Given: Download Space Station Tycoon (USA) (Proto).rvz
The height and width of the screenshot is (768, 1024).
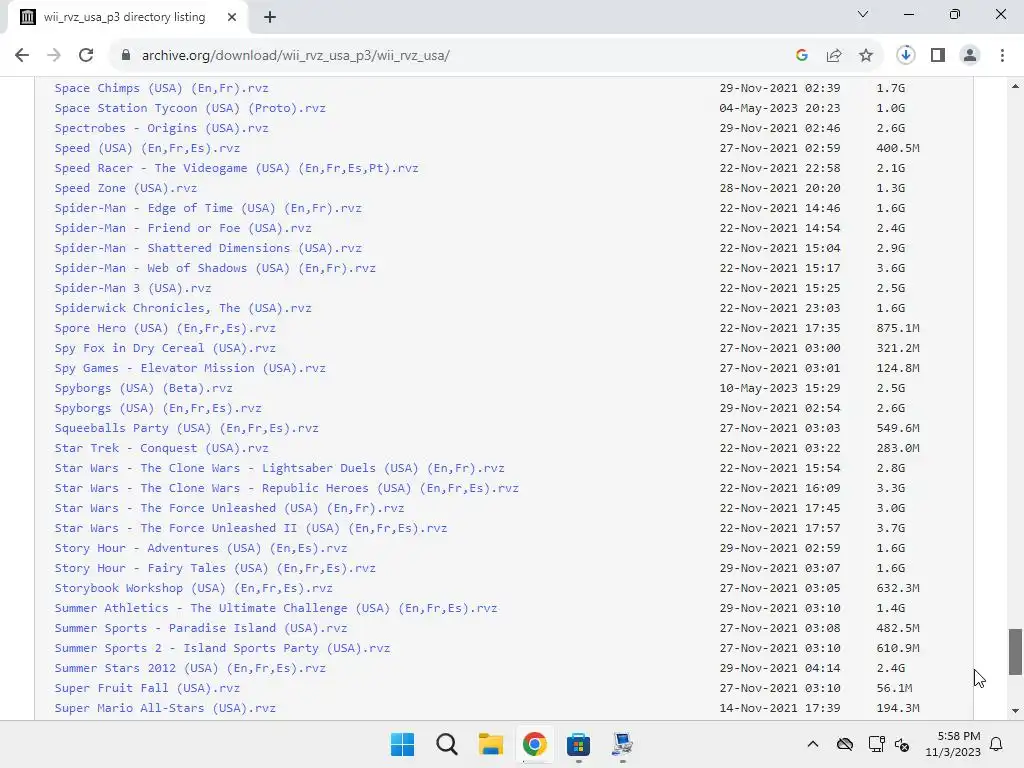Looking at the screenshot, I should click(x=190, y=108).
